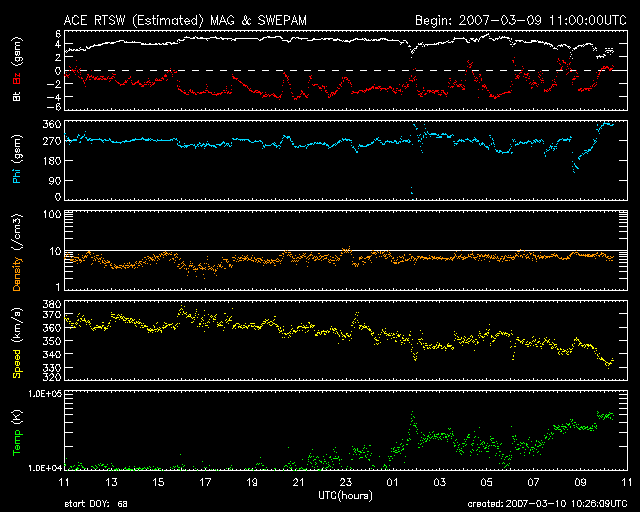Click the orange Density (/cm3) axis label
The image size is (640, 512).
click(17, 252)
